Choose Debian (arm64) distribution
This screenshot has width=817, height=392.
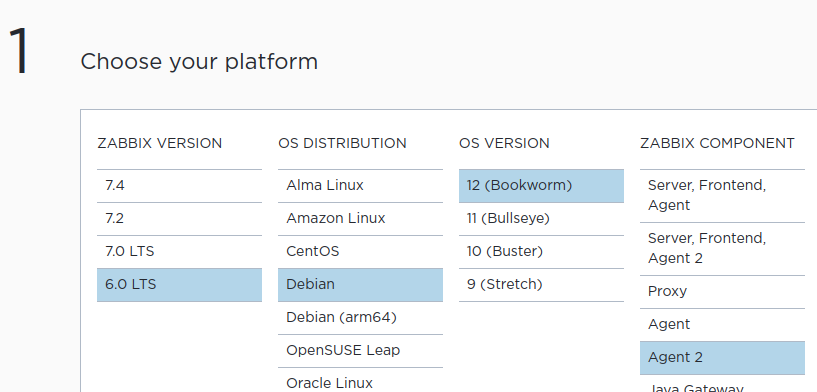[x=360, y=318]
